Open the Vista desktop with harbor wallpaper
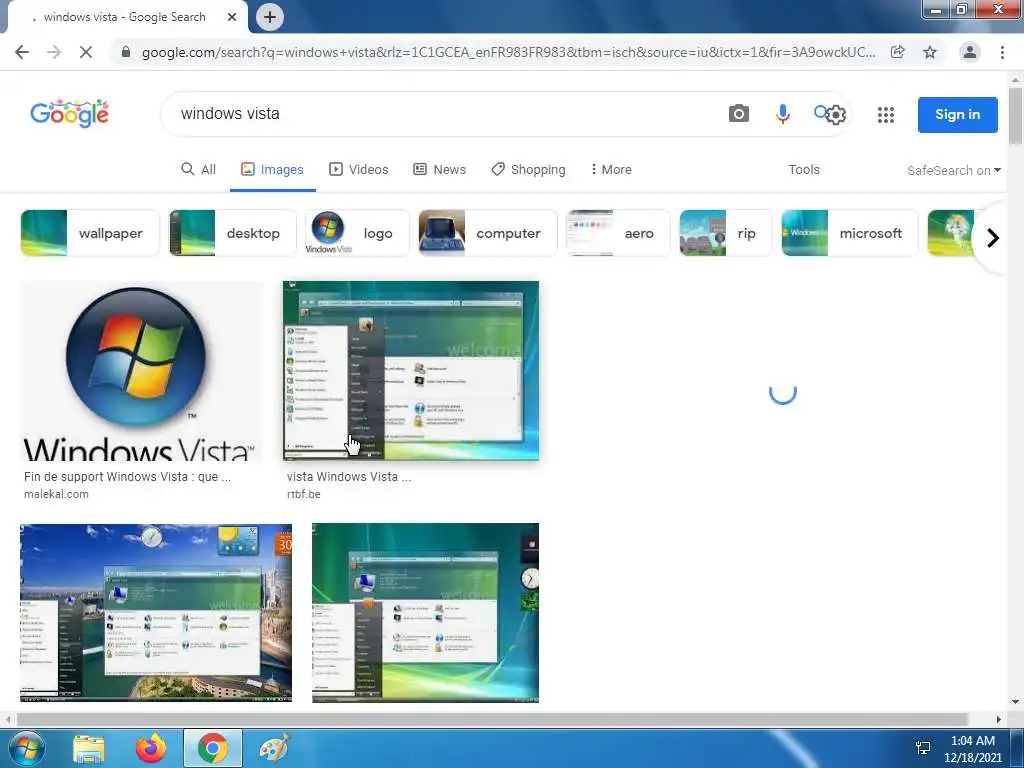The width and height of the screenshot is (1024, 768). click(156, 613)
